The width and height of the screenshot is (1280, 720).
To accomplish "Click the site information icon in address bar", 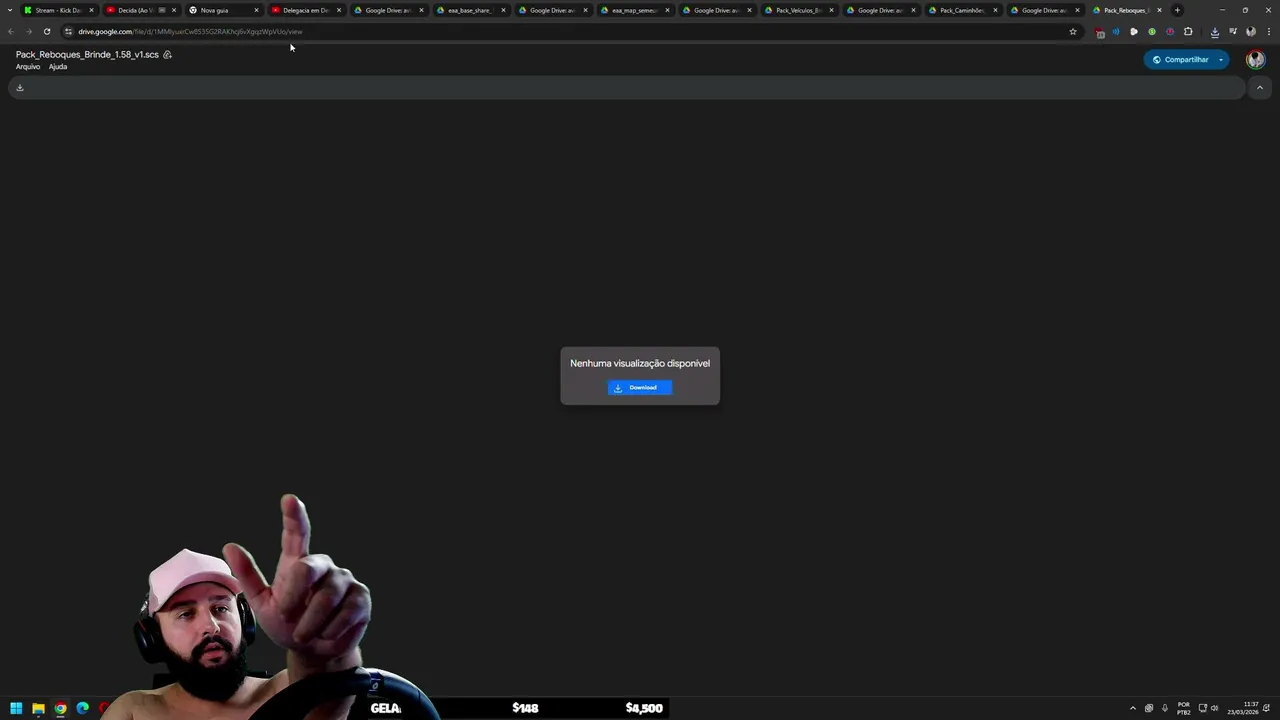I will (68, 32).
